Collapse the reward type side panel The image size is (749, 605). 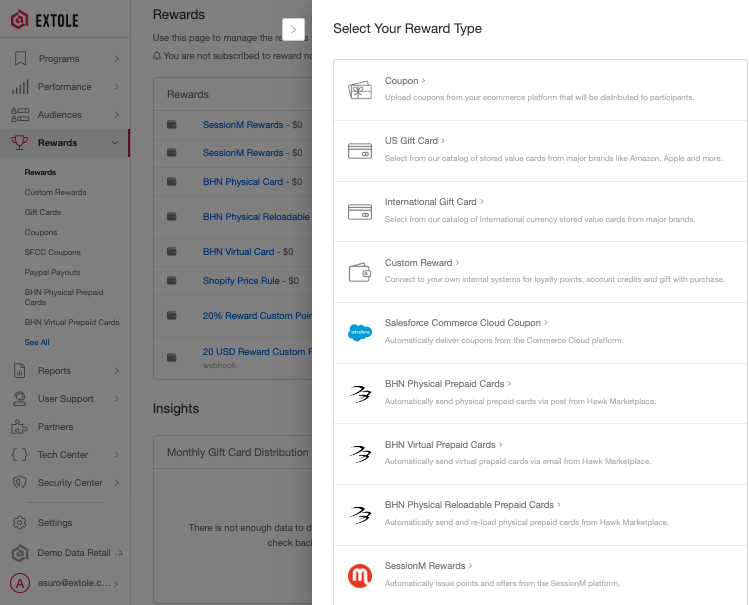293,30
